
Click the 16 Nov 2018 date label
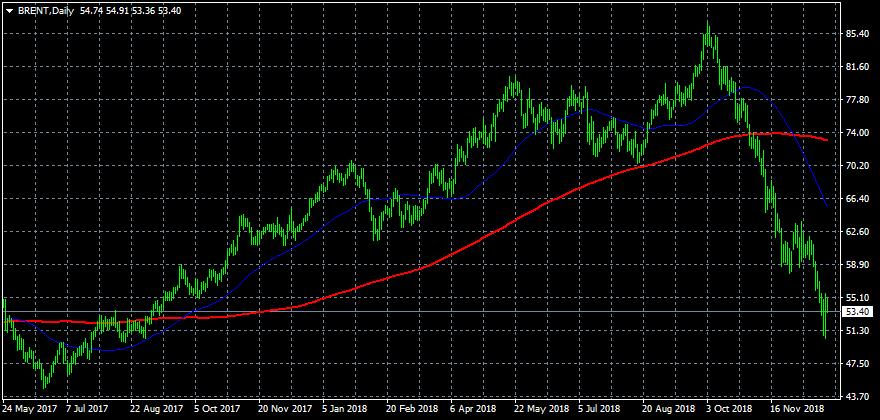[797, 409]
